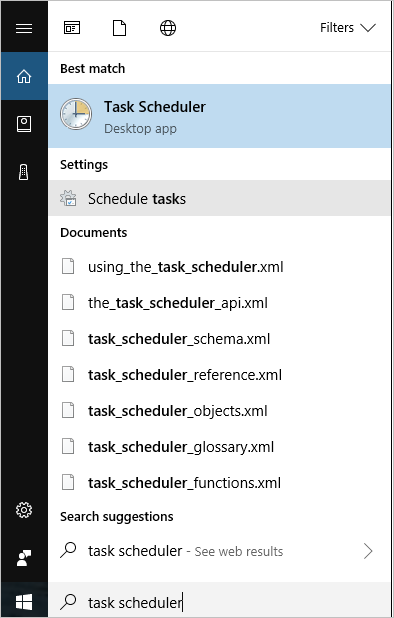Click file icon beside task_scheduler_functions.xml
Screen dimensions: 394x618
[68, 482]
